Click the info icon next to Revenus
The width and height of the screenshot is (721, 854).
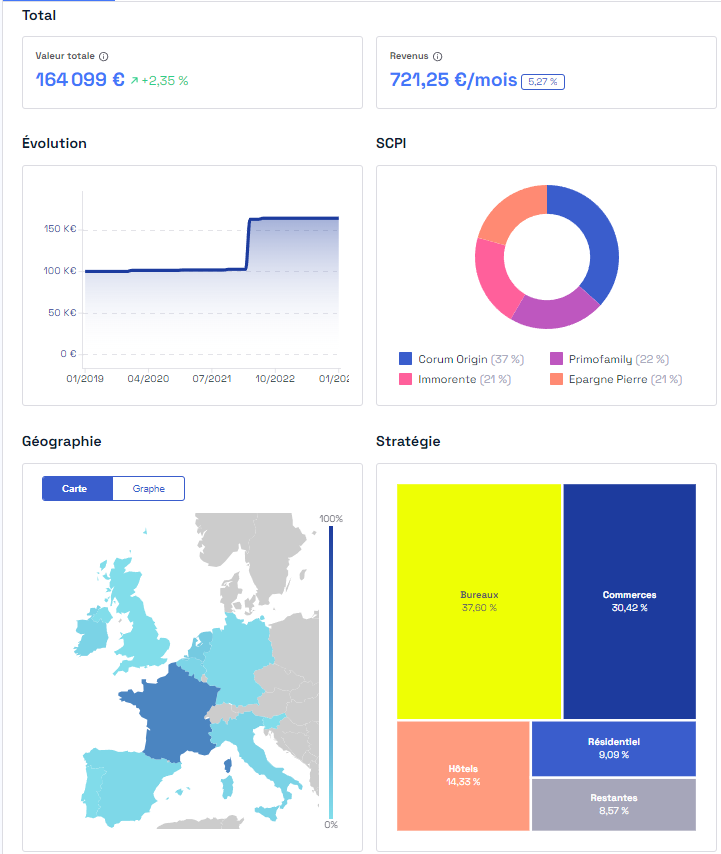[437, 57]
